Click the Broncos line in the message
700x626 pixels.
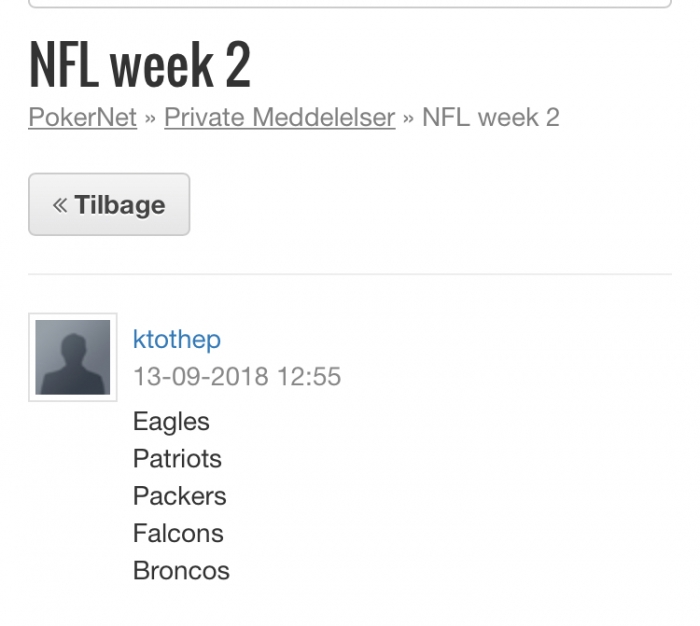pyautogui.click(x=181, y=571)
